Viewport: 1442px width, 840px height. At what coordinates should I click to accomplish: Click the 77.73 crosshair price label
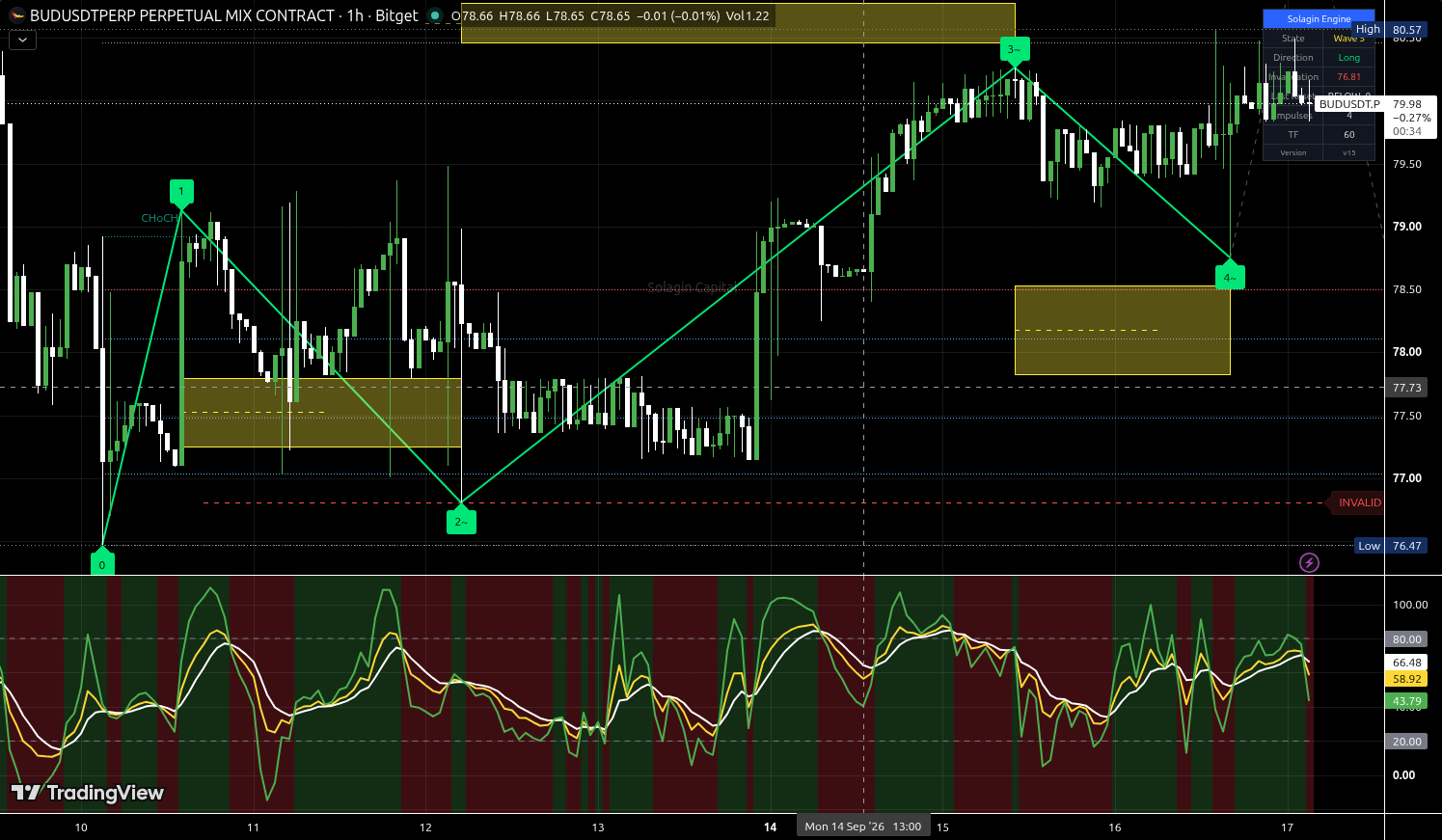coord(1407,388)
